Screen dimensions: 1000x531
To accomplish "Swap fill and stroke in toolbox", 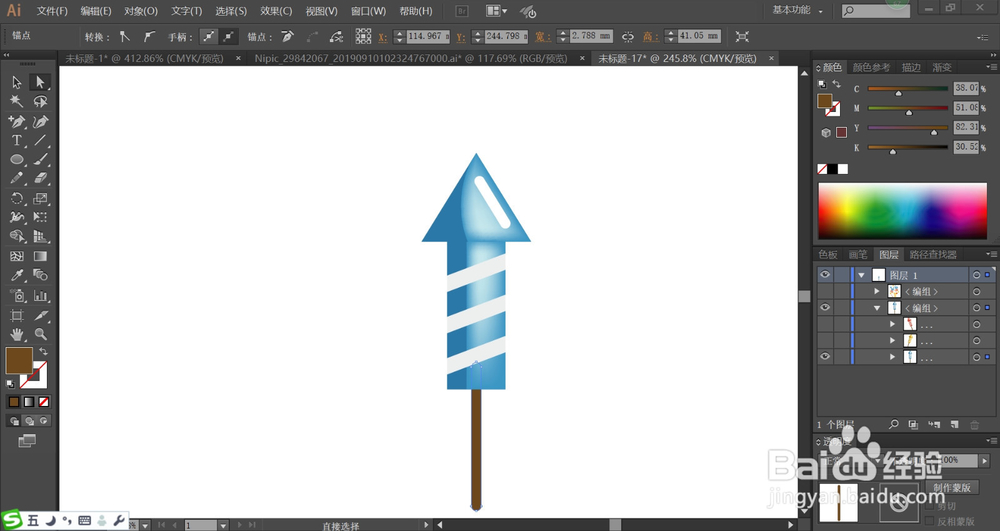I will (x=43, y=351).
